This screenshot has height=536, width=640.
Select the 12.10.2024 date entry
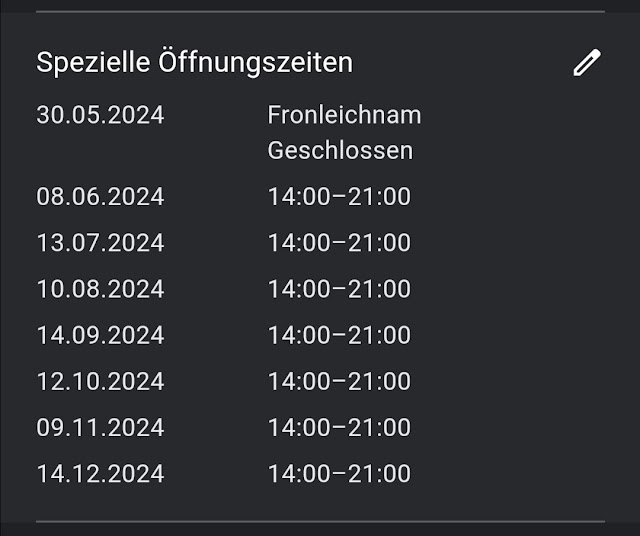tap(100, 381)
